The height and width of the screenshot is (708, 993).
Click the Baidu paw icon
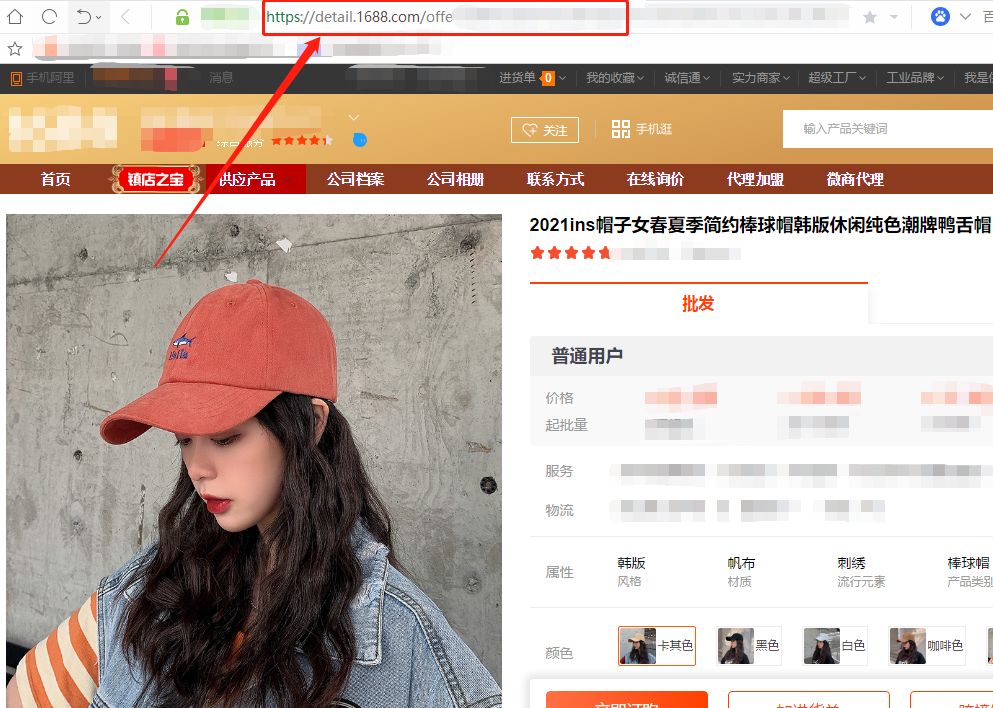[x=940, y=16]
